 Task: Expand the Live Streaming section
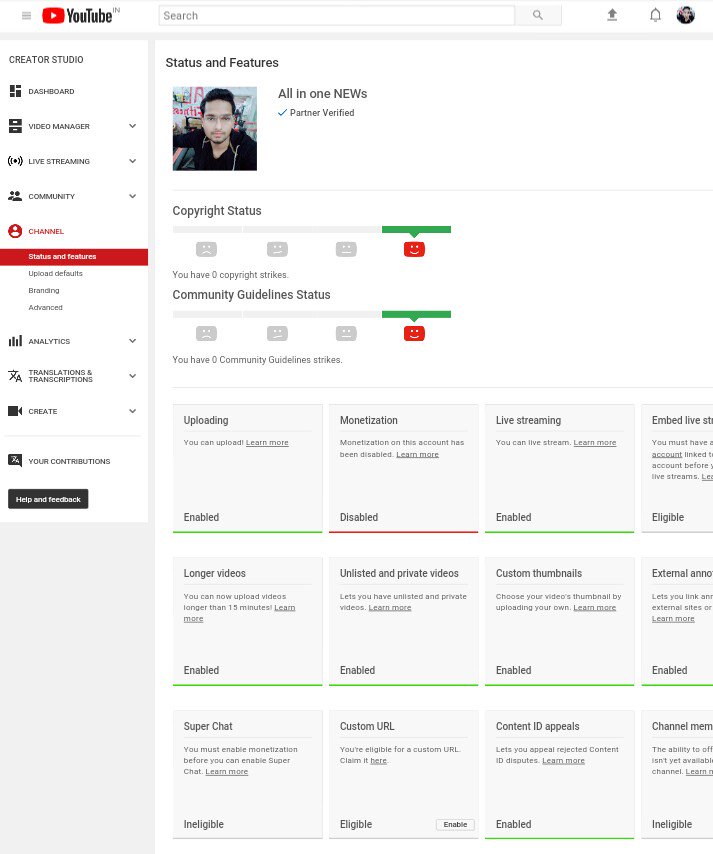coord(132,161)
